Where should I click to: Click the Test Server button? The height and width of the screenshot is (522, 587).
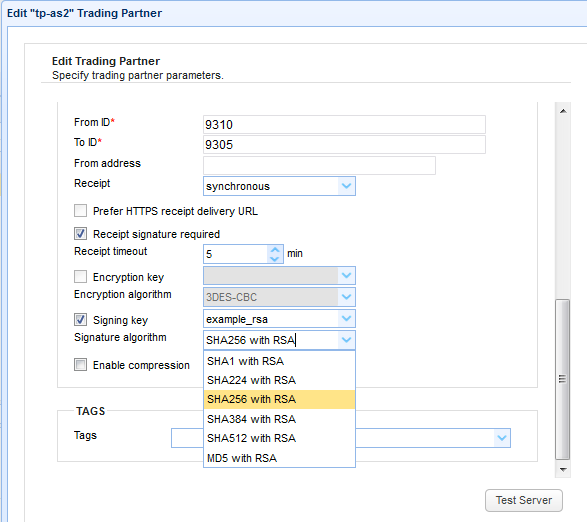coord(523,500)
